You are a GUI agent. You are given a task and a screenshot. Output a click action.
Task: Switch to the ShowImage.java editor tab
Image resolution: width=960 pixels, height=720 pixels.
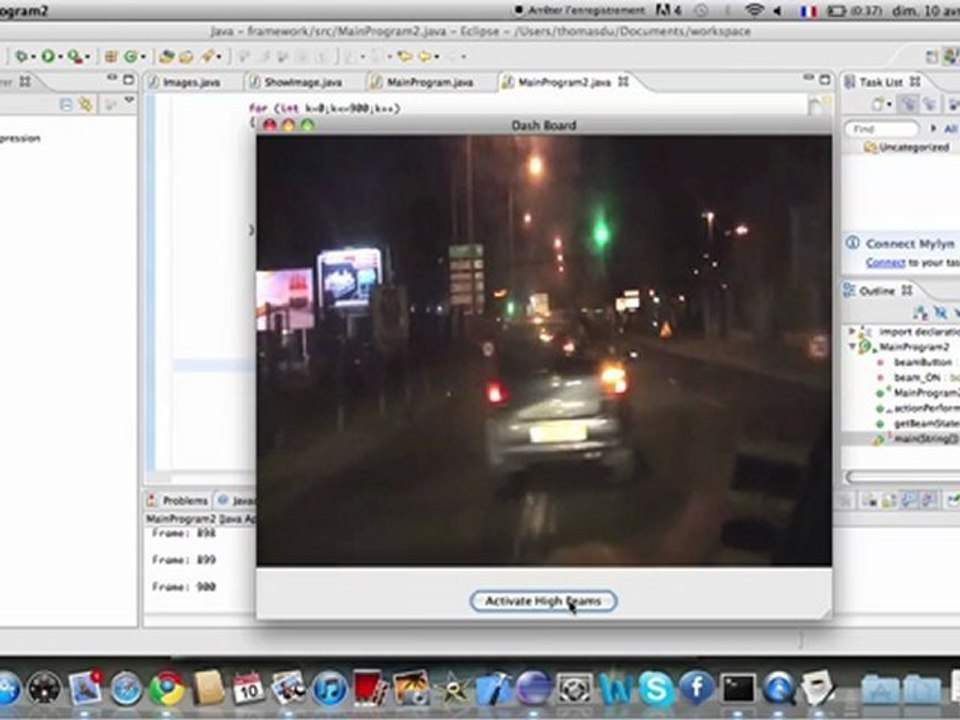pyautogui.click(x=296, y=82)
